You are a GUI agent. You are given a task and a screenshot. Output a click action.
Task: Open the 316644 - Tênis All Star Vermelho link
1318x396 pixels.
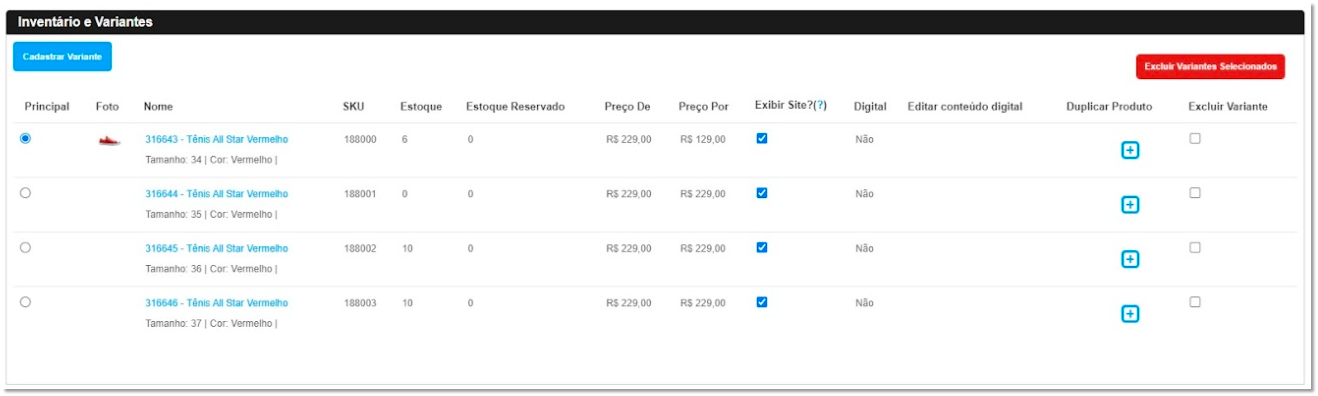(x=216, y=194)
